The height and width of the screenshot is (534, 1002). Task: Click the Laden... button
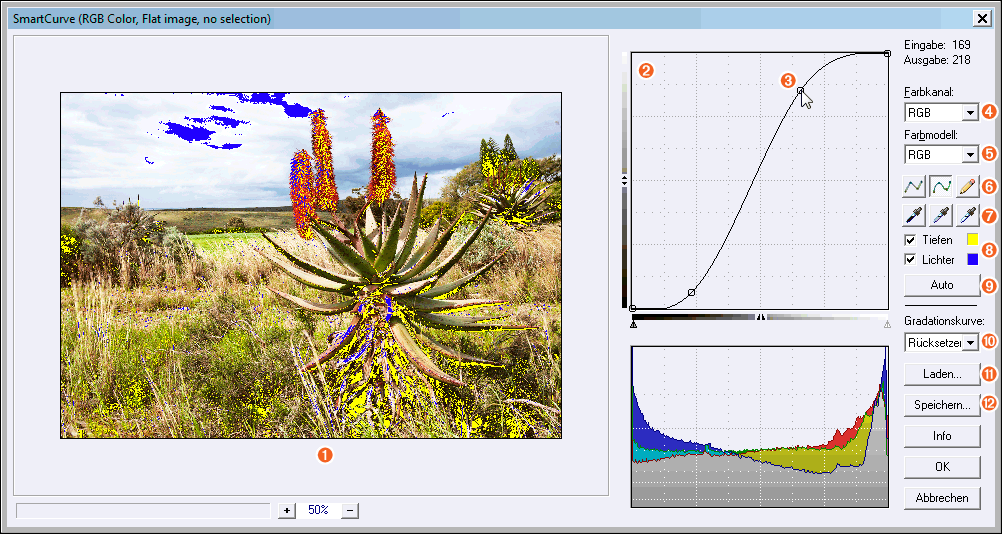click(941, 374)
